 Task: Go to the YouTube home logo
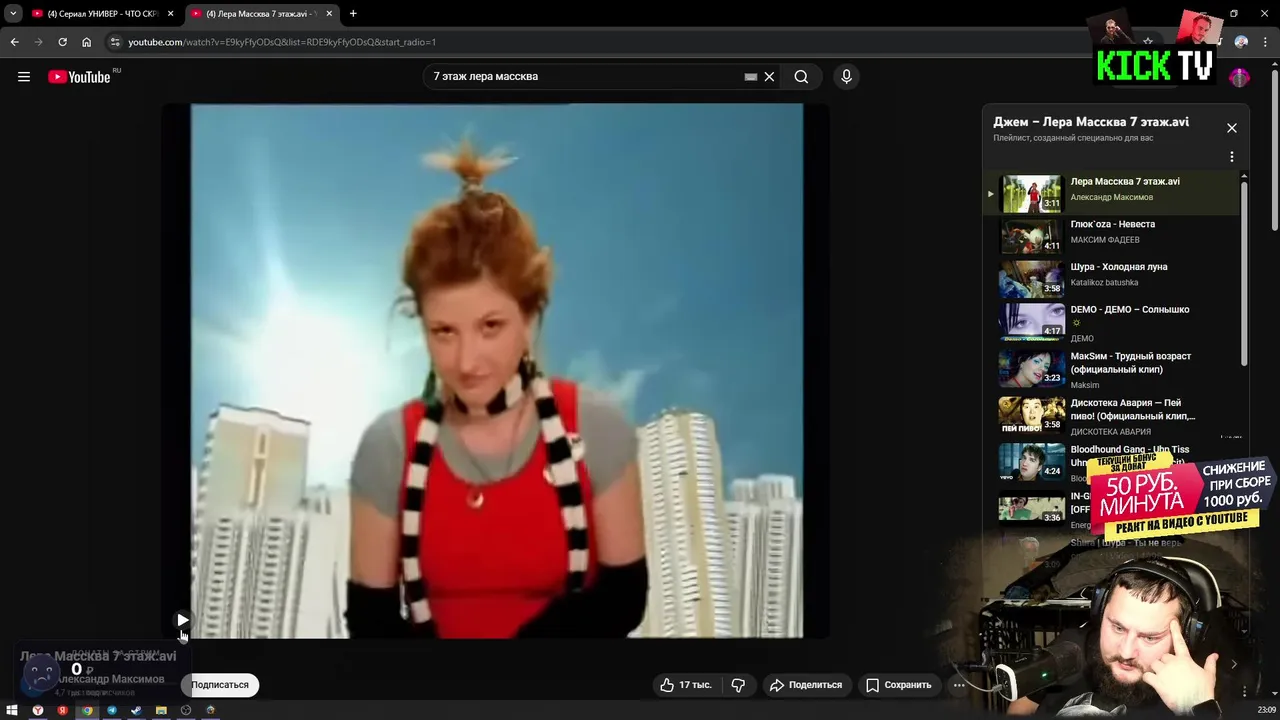click(x=79, y=77)
